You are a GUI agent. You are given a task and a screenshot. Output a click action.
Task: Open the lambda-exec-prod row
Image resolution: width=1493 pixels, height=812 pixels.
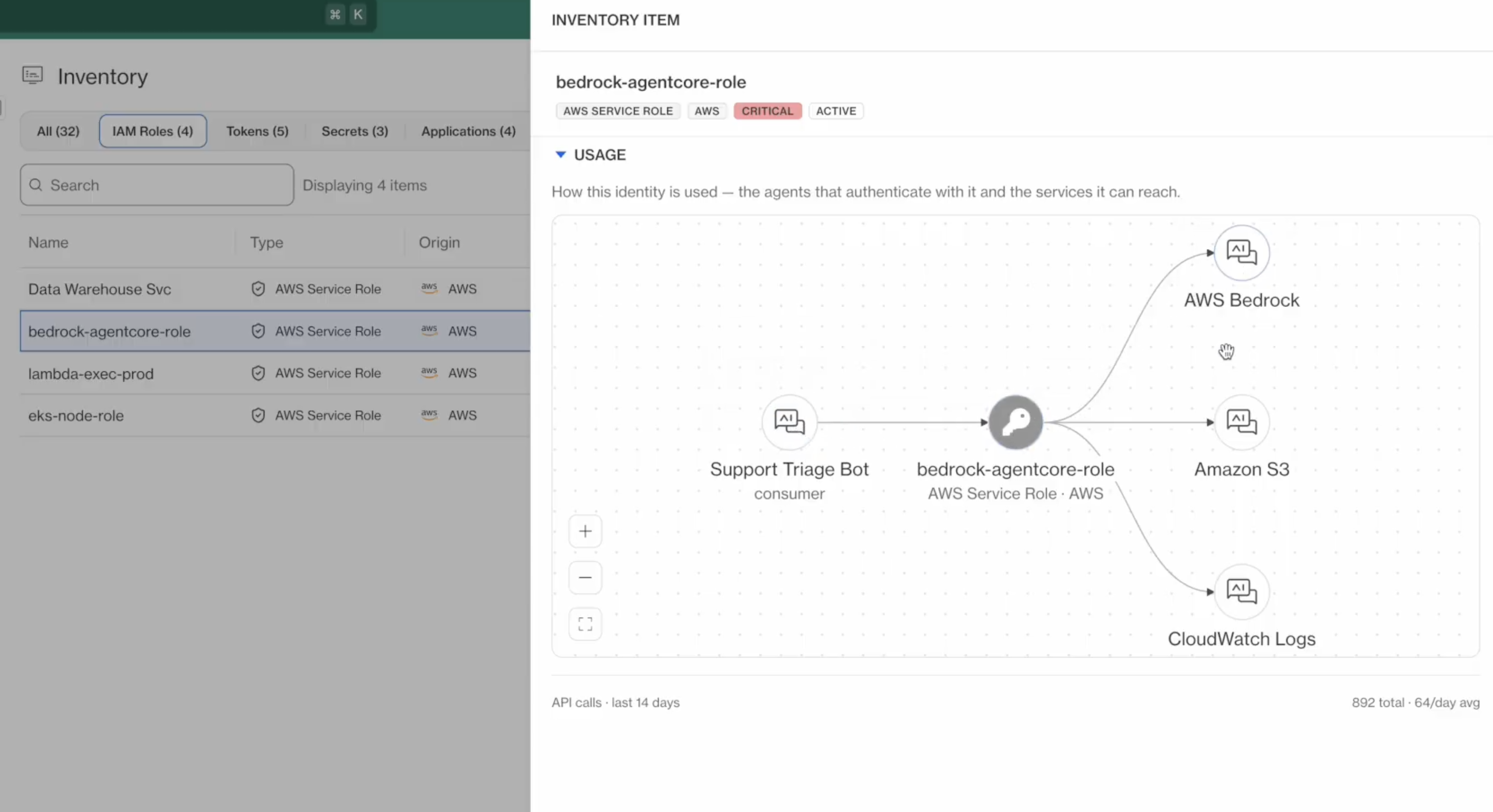[x=275, y=373]
